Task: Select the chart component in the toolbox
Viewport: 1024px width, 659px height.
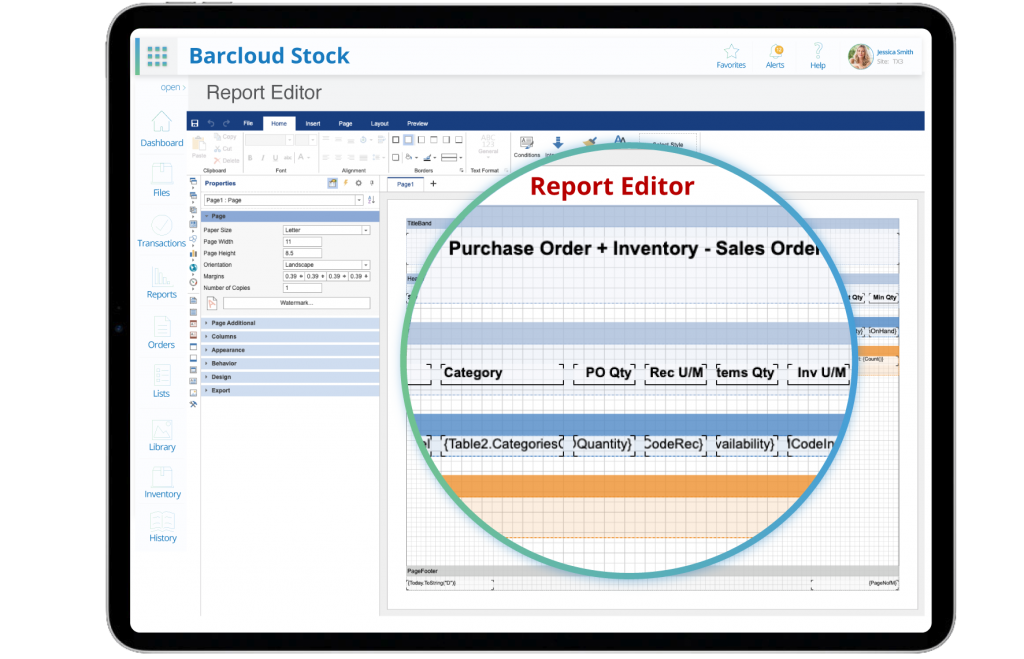Action: pos(193,253)
